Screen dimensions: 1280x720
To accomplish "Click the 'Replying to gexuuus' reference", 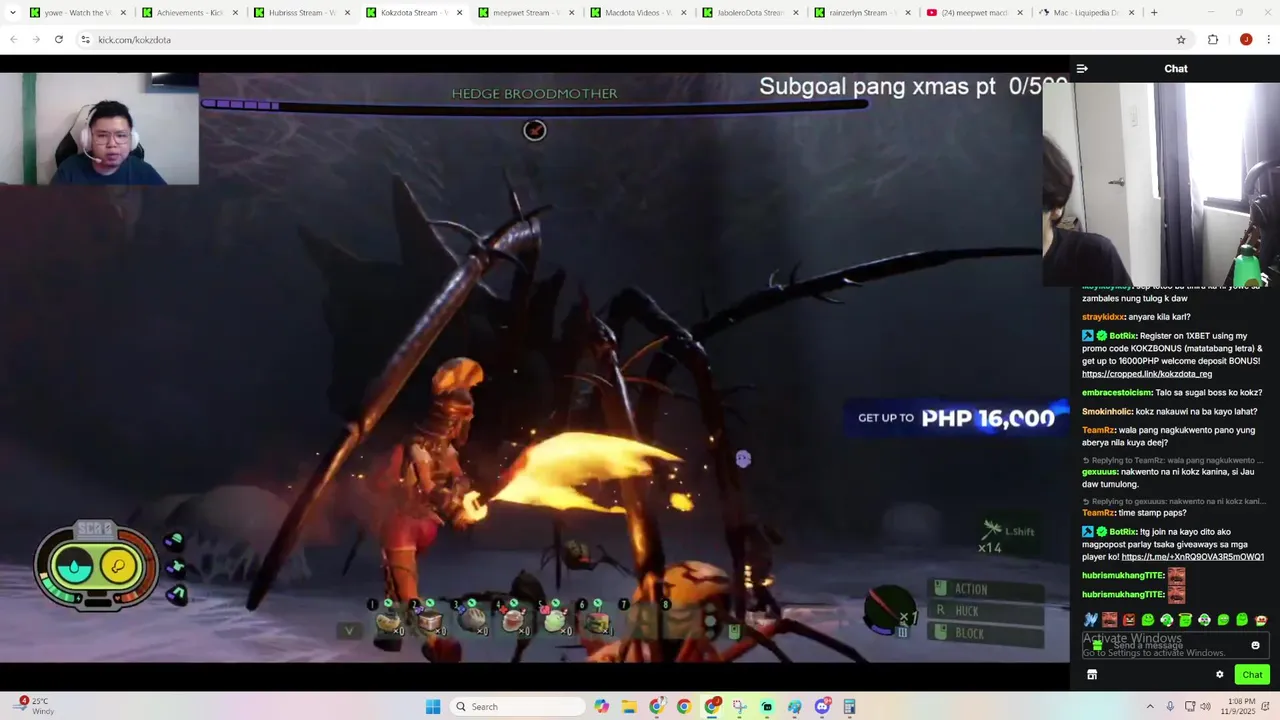I will 1172,501.
